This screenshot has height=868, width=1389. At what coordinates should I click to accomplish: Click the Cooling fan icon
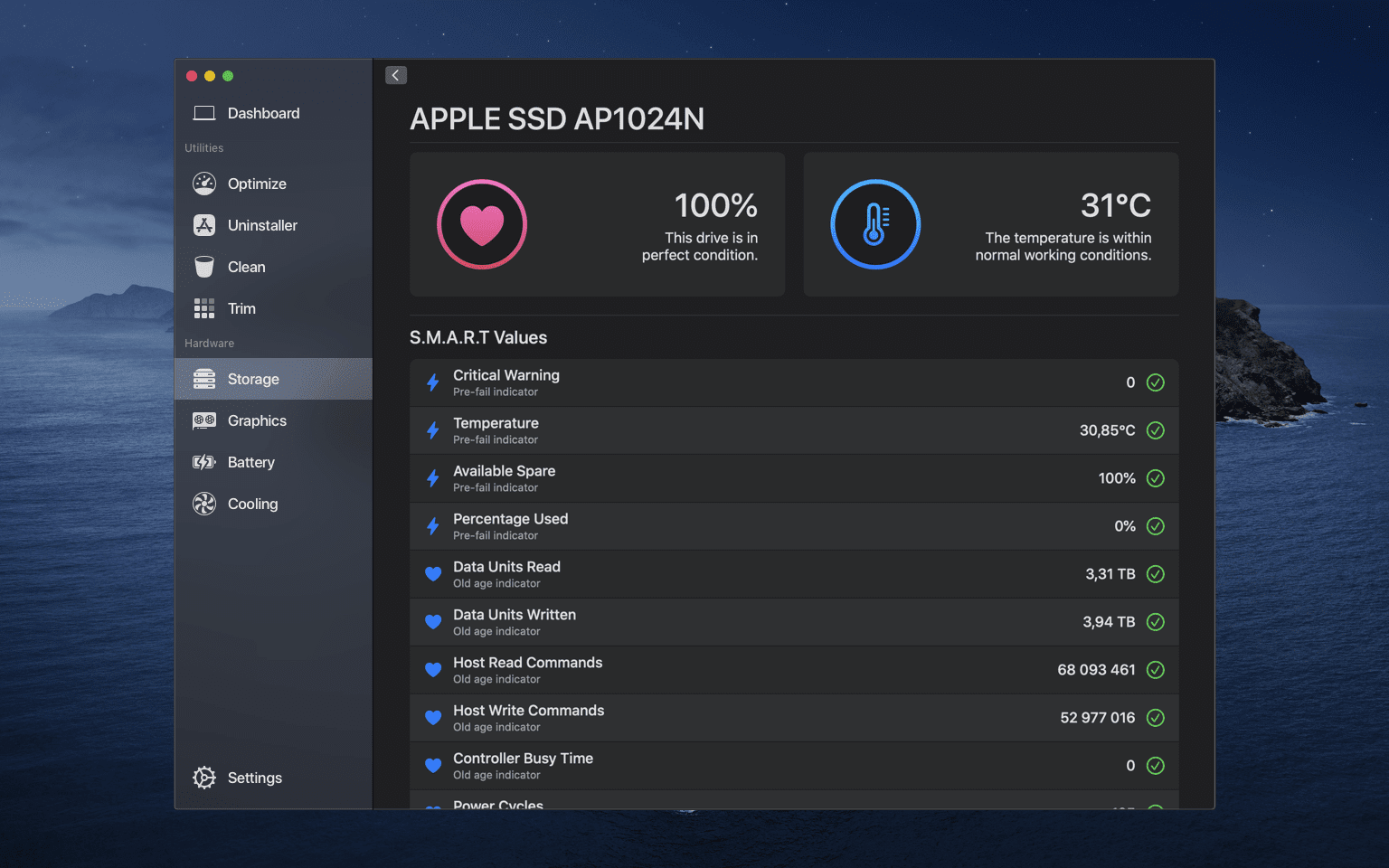(204, 504)
